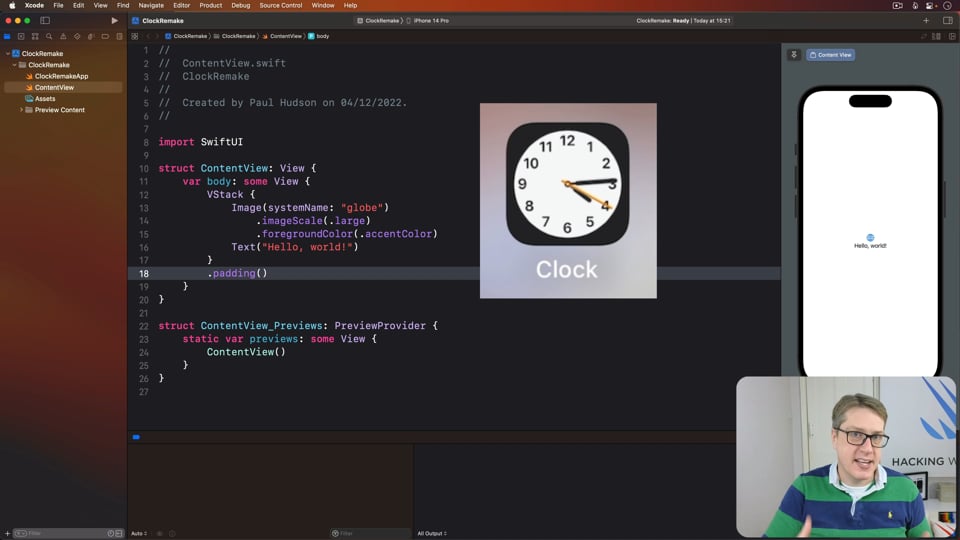The height and width of the screenshot is (540, 960).
Task: Add file with navigator plus button
Action: pos(7,533)
